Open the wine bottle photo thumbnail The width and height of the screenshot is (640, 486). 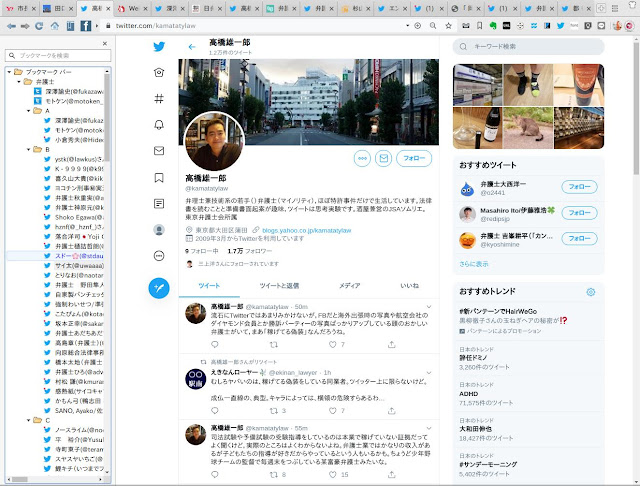[x=478, y=128]
